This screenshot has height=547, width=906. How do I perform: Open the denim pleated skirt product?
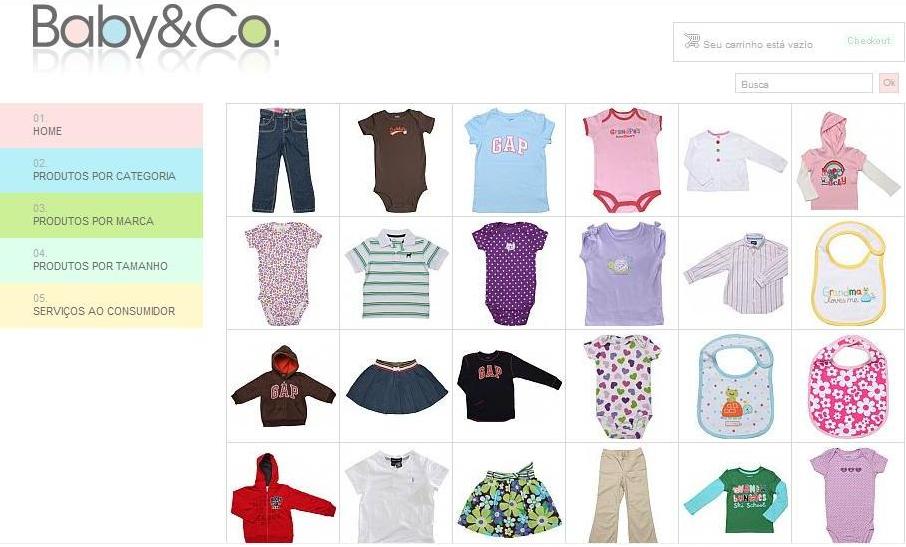[x=396, y=386]
